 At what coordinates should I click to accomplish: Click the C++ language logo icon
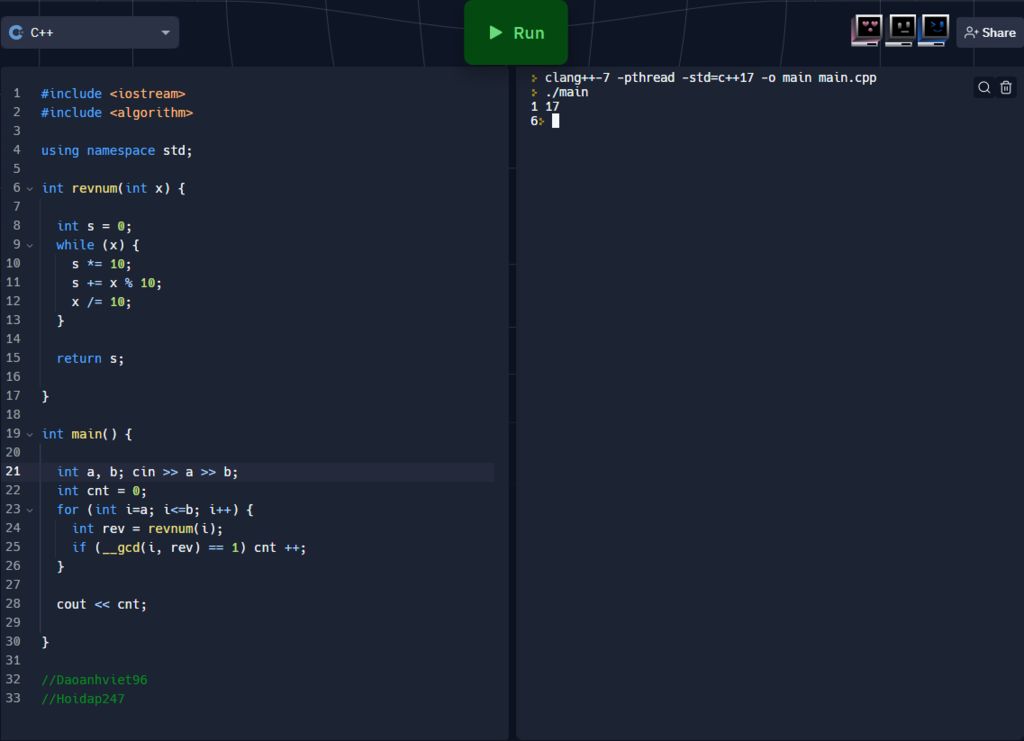pyautogui.click(x=16, y=32)
